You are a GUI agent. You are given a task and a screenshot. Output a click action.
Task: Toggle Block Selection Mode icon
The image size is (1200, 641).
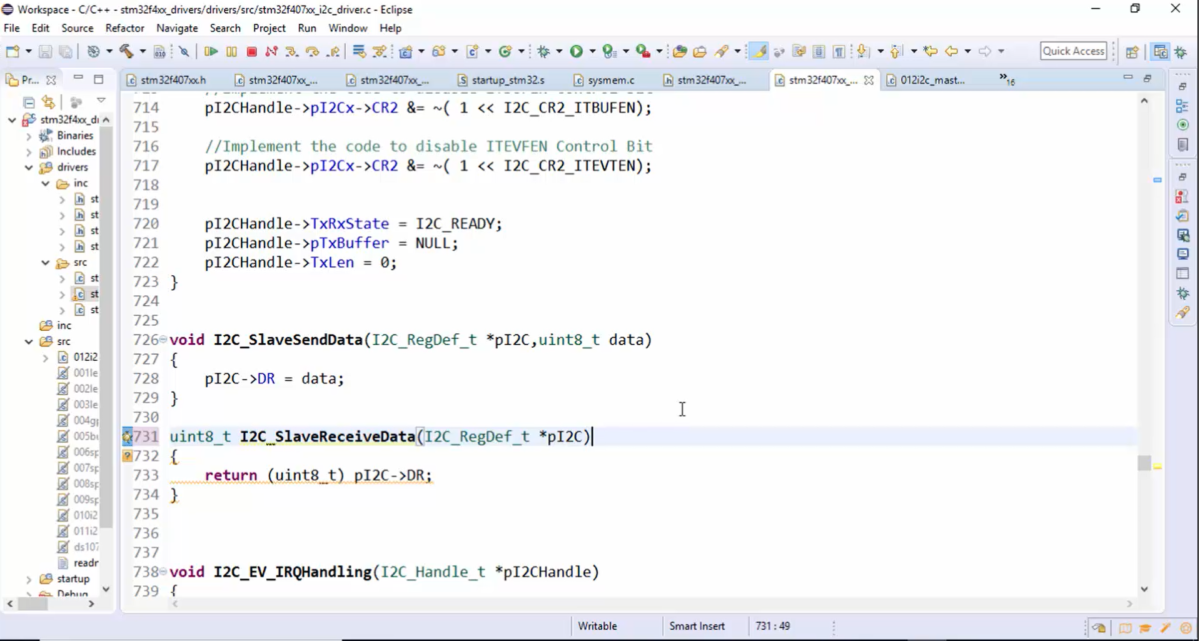[819, 51]
